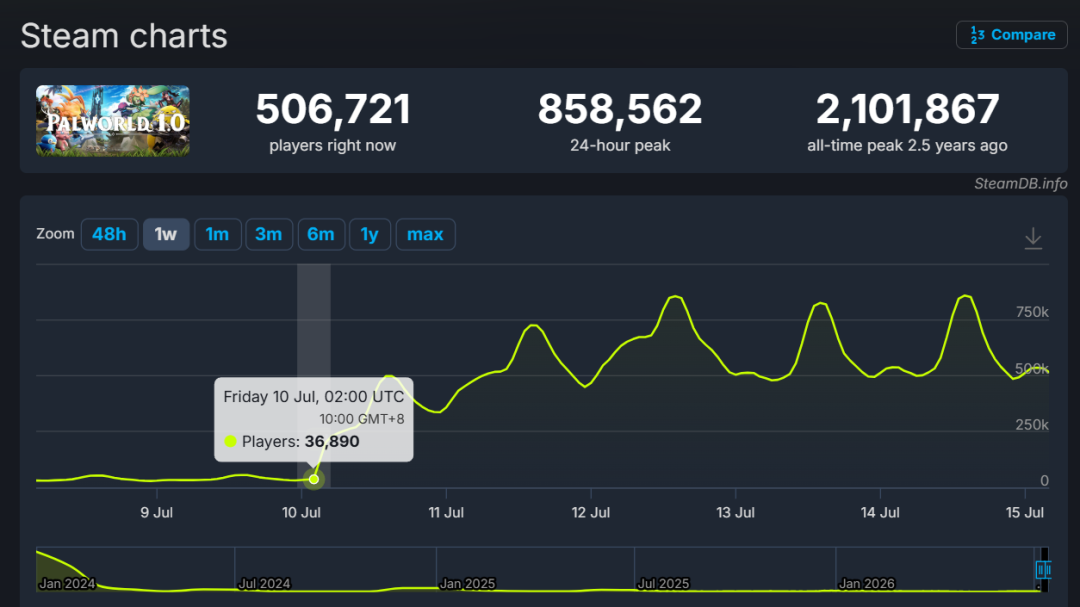Click the 0 y-axis label

tap(1044, 481)
